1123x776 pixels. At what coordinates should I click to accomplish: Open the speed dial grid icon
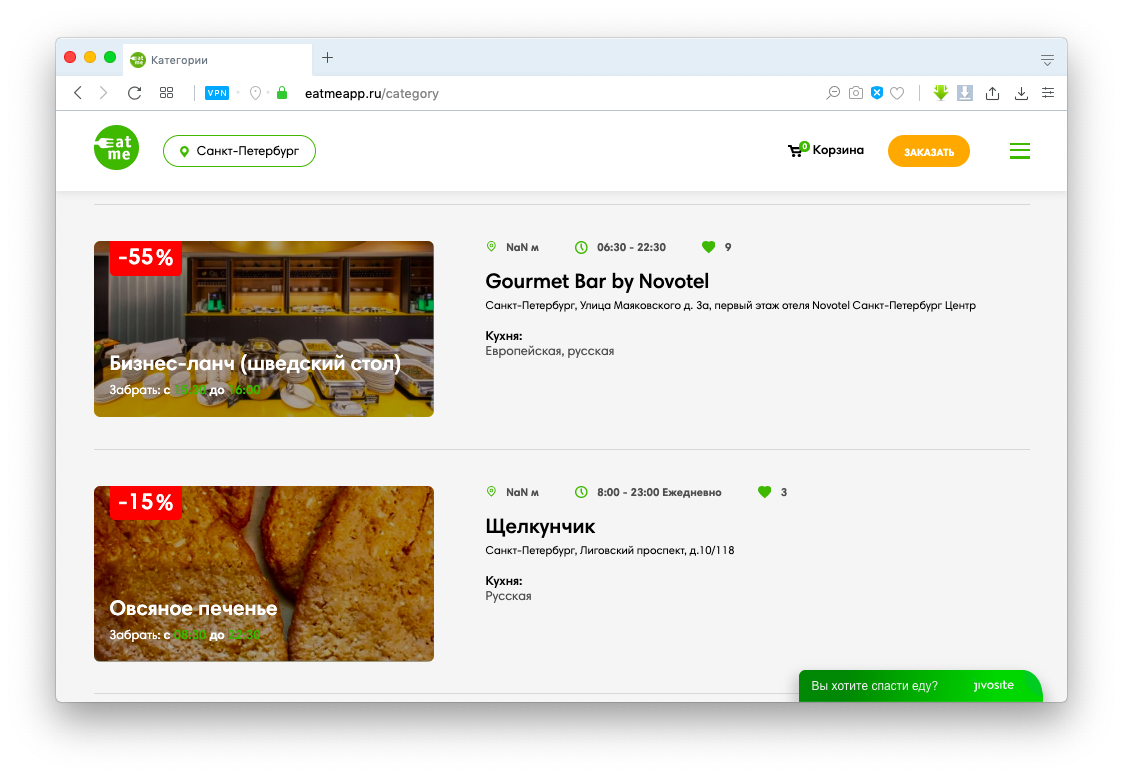(167, 93)
